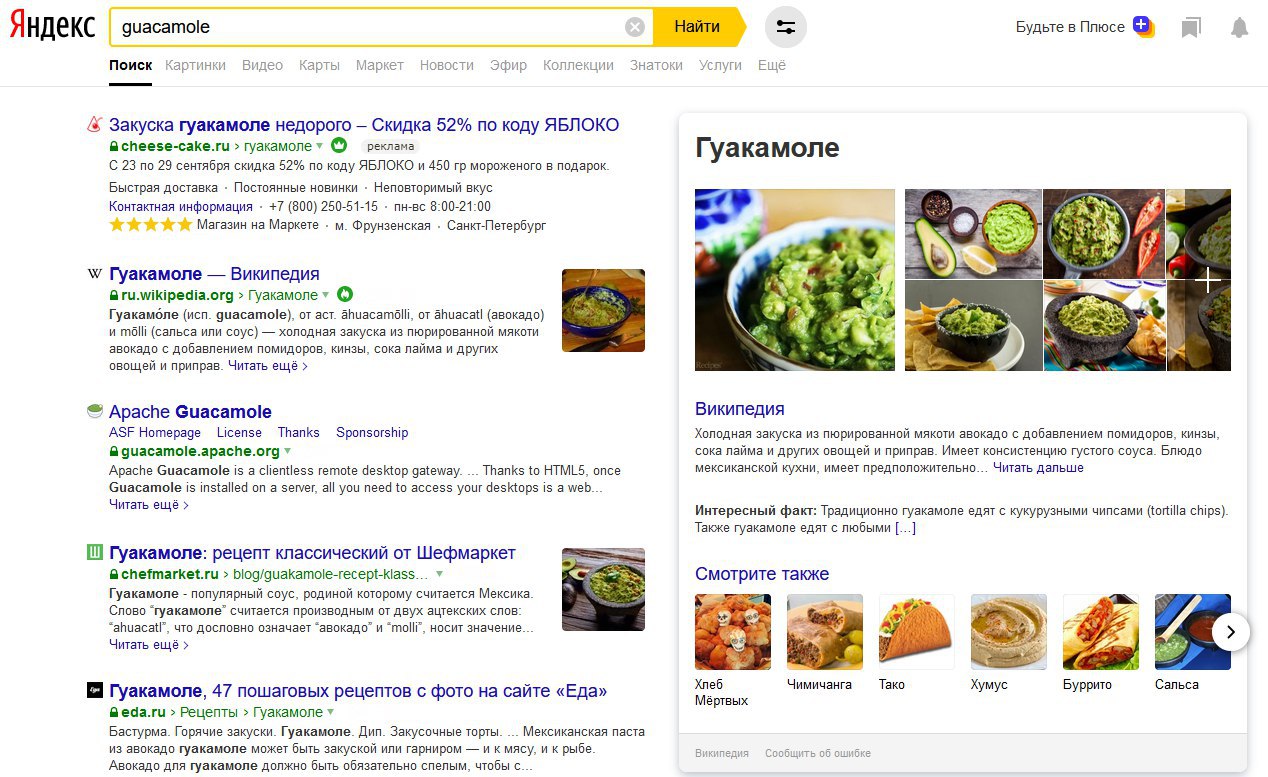Click the Шефмаркет green favicon

[95, 552]
